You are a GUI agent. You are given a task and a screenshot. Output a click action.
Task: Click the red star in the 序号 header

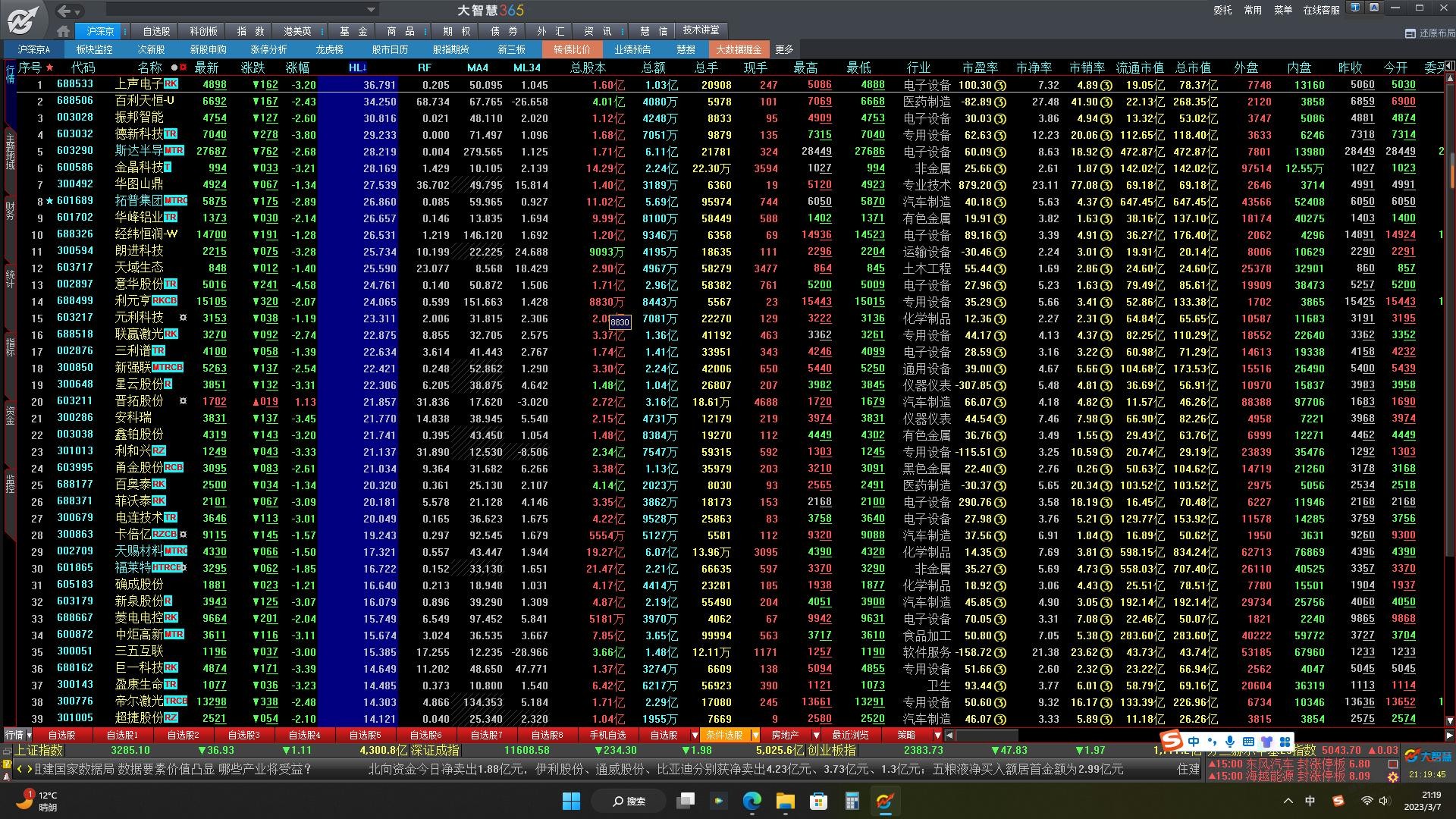(x=50, y=67)
